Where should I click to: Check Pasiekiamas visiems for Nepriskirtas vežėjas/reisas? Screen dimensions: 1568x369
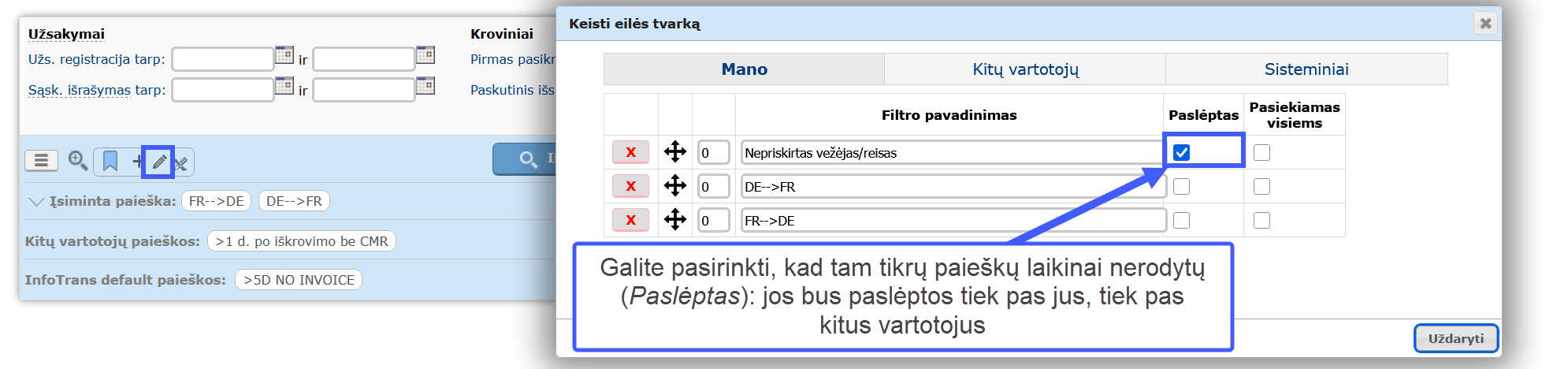tap(1261, 152)
